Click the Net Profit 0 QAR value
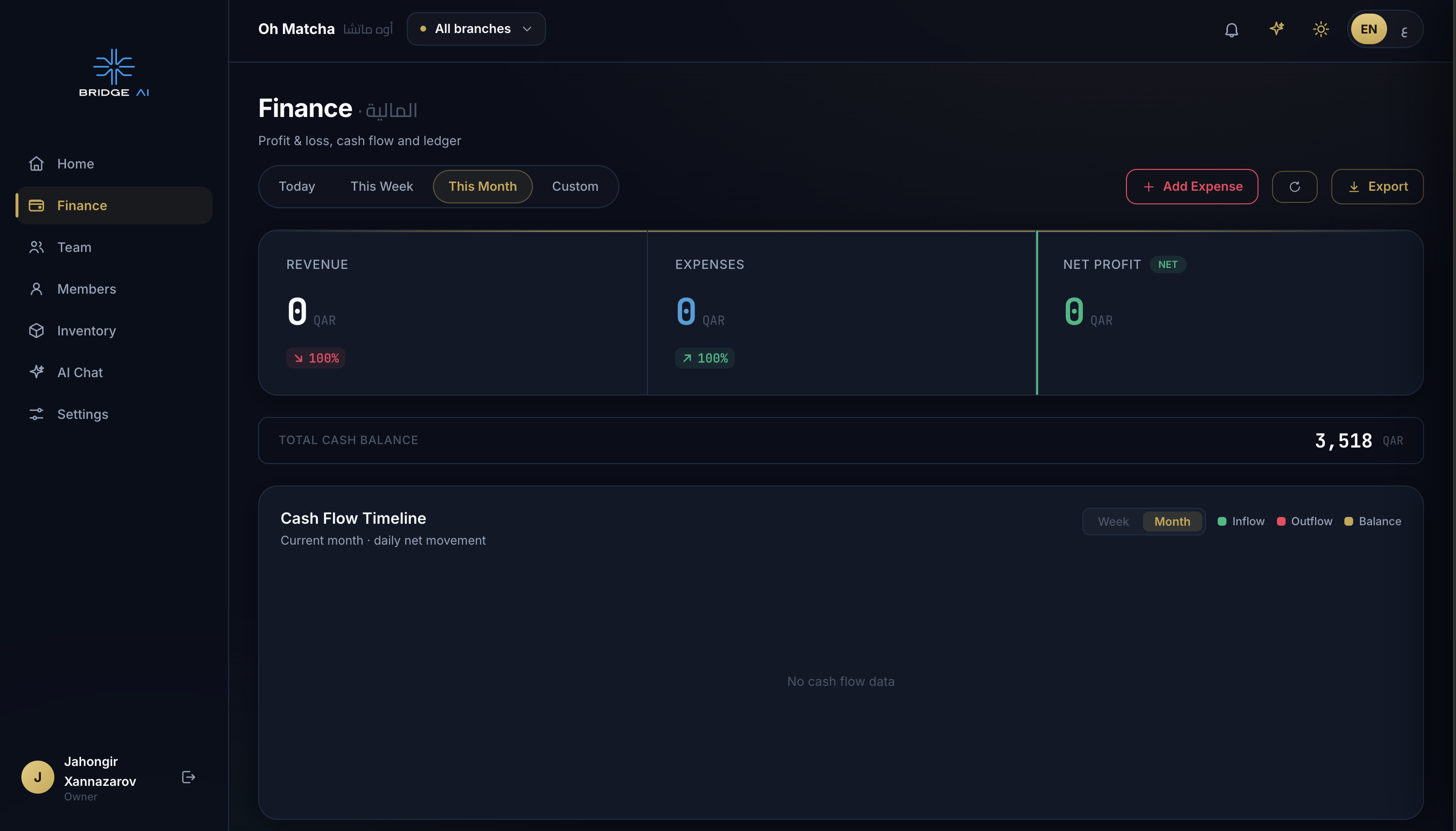Screen dimensions: 1456x831 pos(1088,312)
